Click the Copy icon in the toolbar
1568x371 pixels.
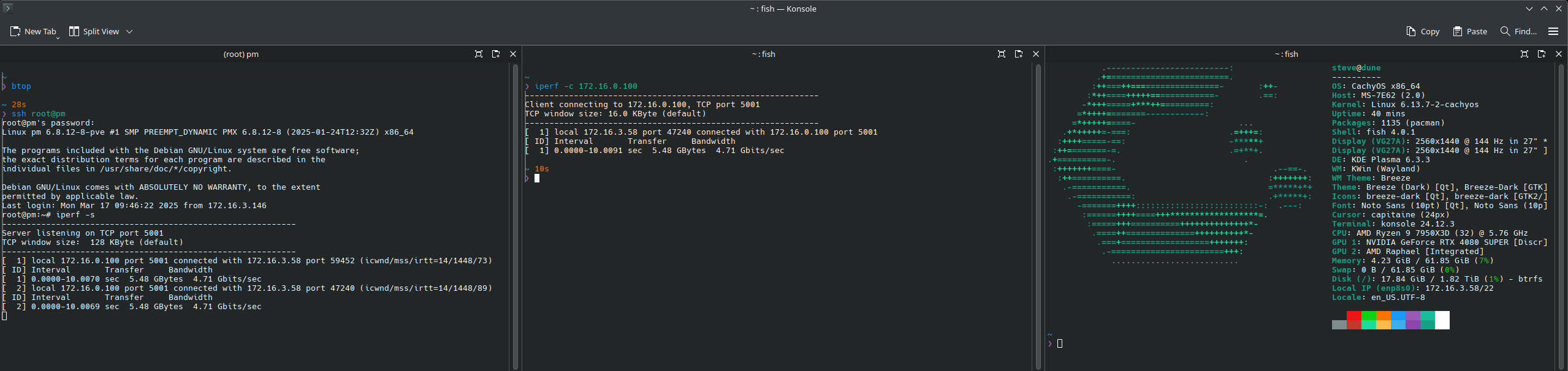click(x=1410, y=31)
